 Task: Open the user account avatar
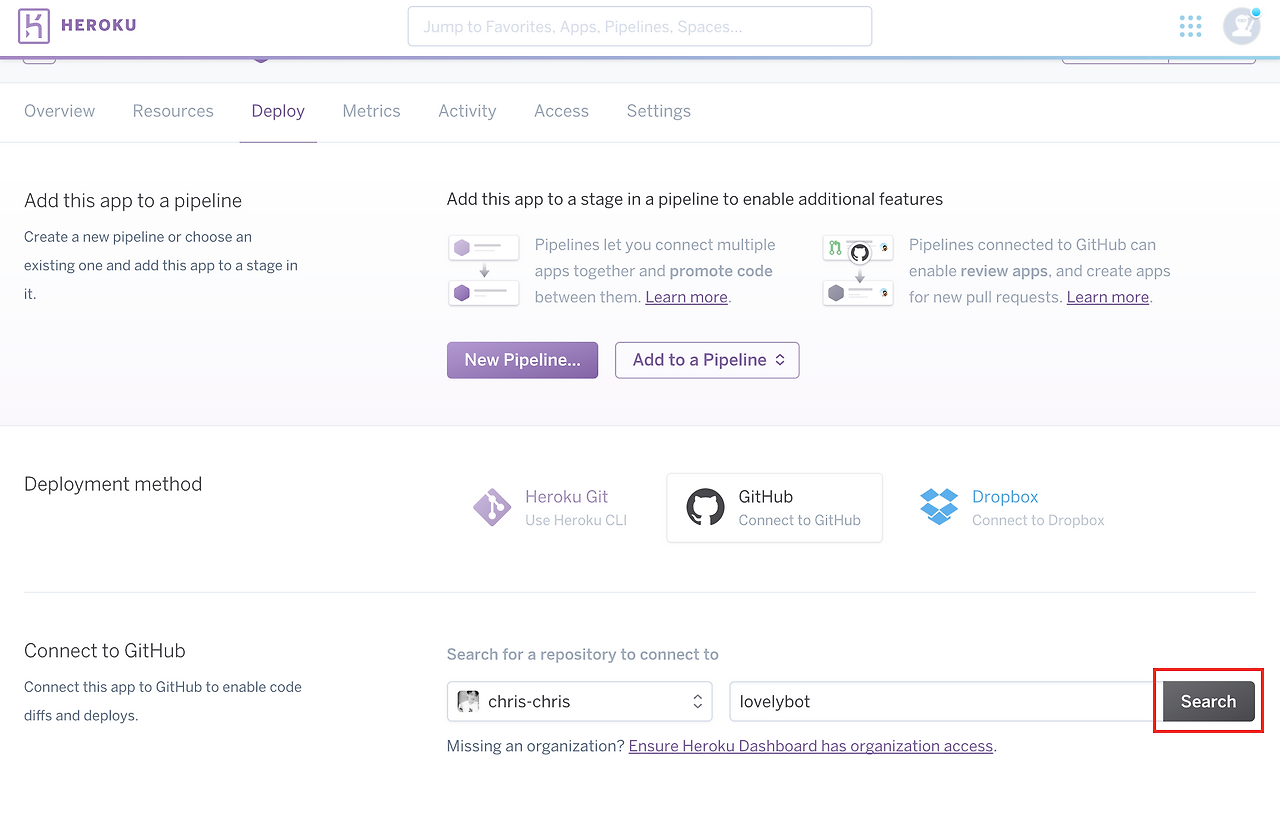pos(1241,26)
